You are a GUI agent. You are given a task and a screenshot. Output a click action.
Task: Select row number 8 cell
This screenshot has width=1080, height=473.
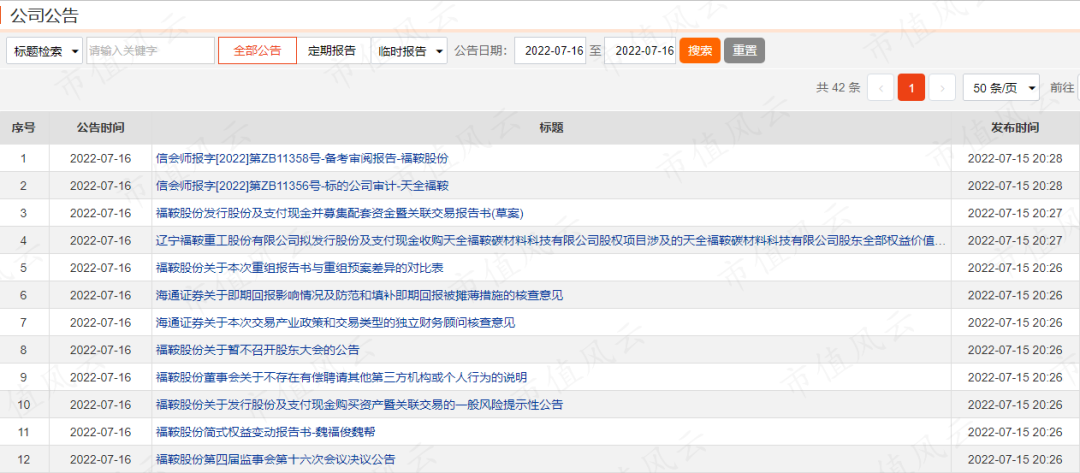coord(24,350)
